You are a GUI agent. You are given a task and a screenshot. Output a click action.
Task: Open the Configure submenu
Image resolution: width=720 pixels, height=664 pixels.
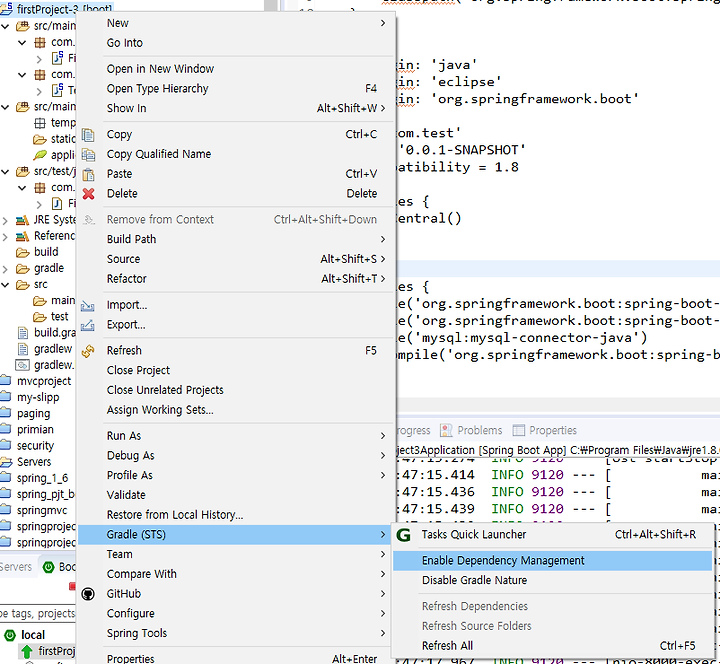click(236, 614)
